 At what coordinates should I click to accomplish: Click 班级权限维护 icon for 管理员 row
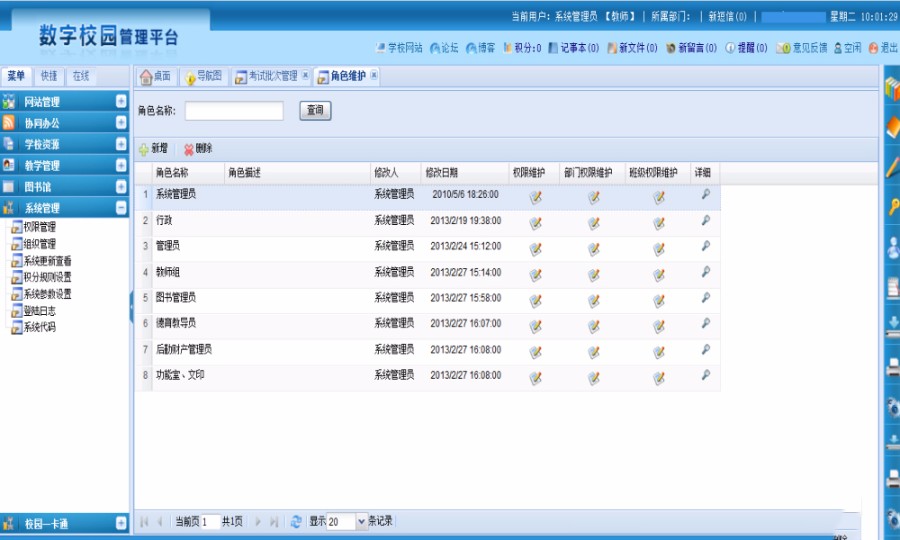(x=659, y=248)
